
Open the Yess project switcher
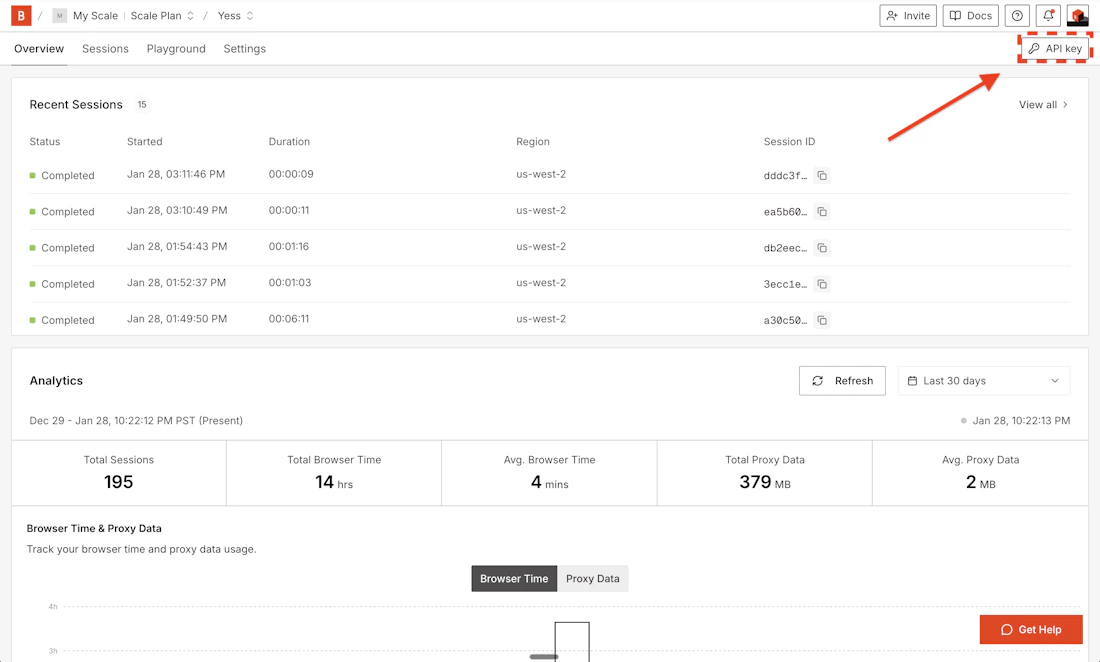point(231,15)
